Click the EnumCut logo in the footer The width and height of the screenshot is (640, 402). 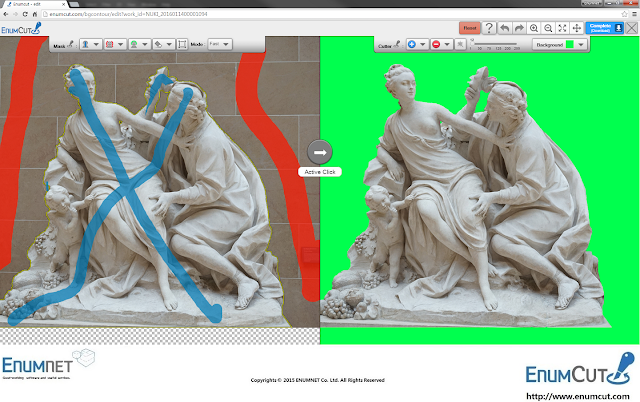tap(580, 369)
